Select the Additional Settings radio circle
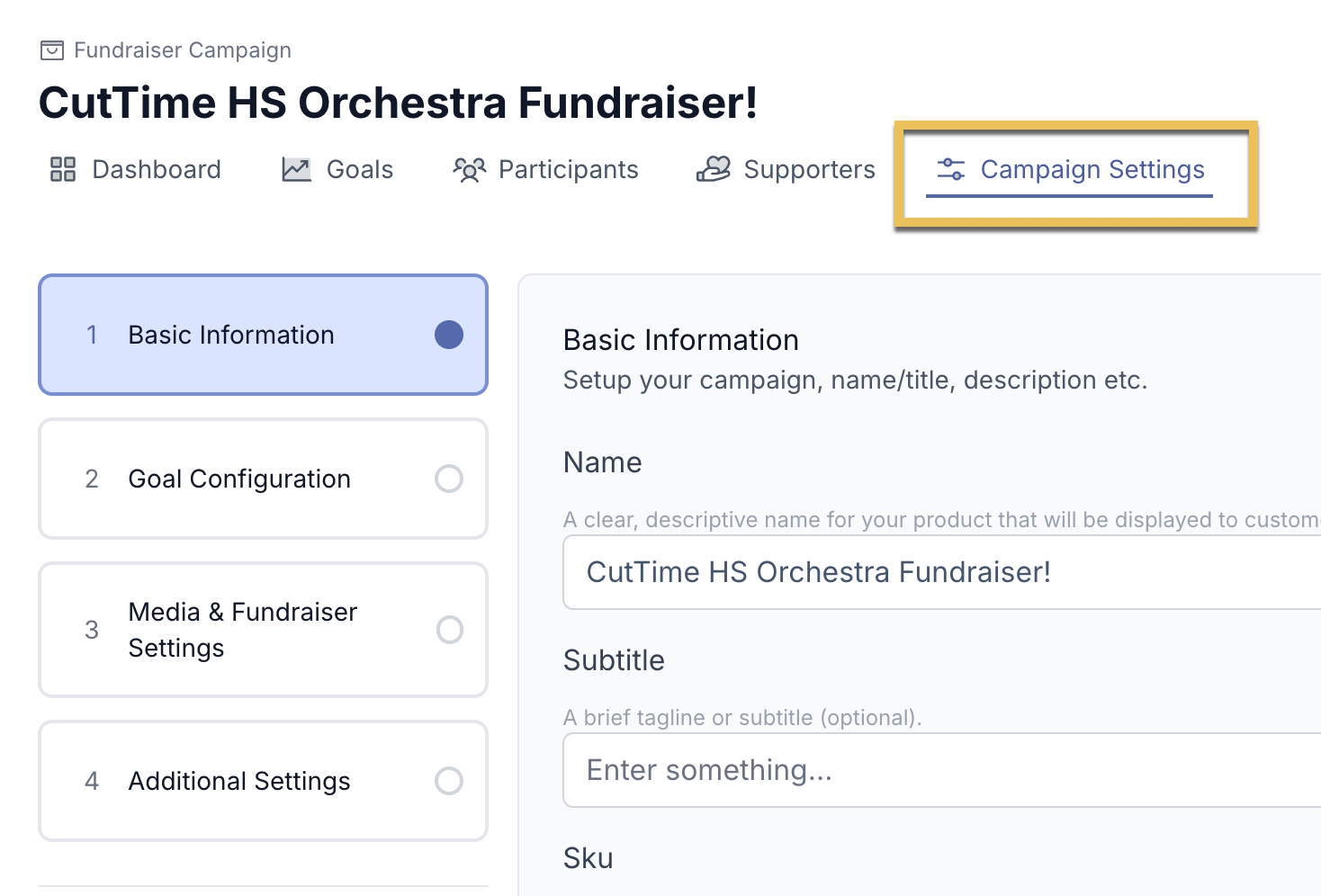 (x=449, y=781)
